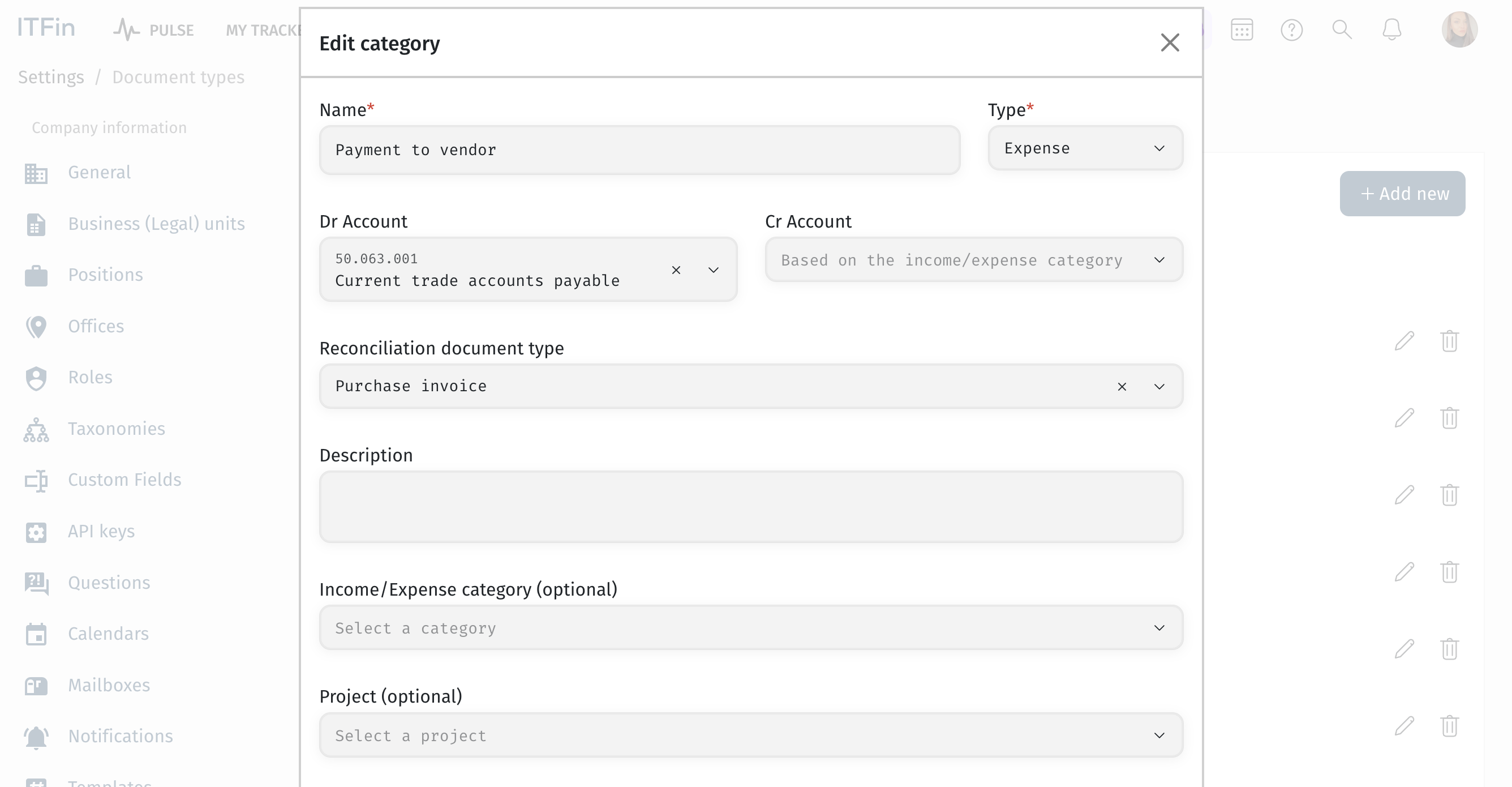Click the first row's pencil edit icon
The height and width of the screenshot is (787, 1512).
[1404, 341]
